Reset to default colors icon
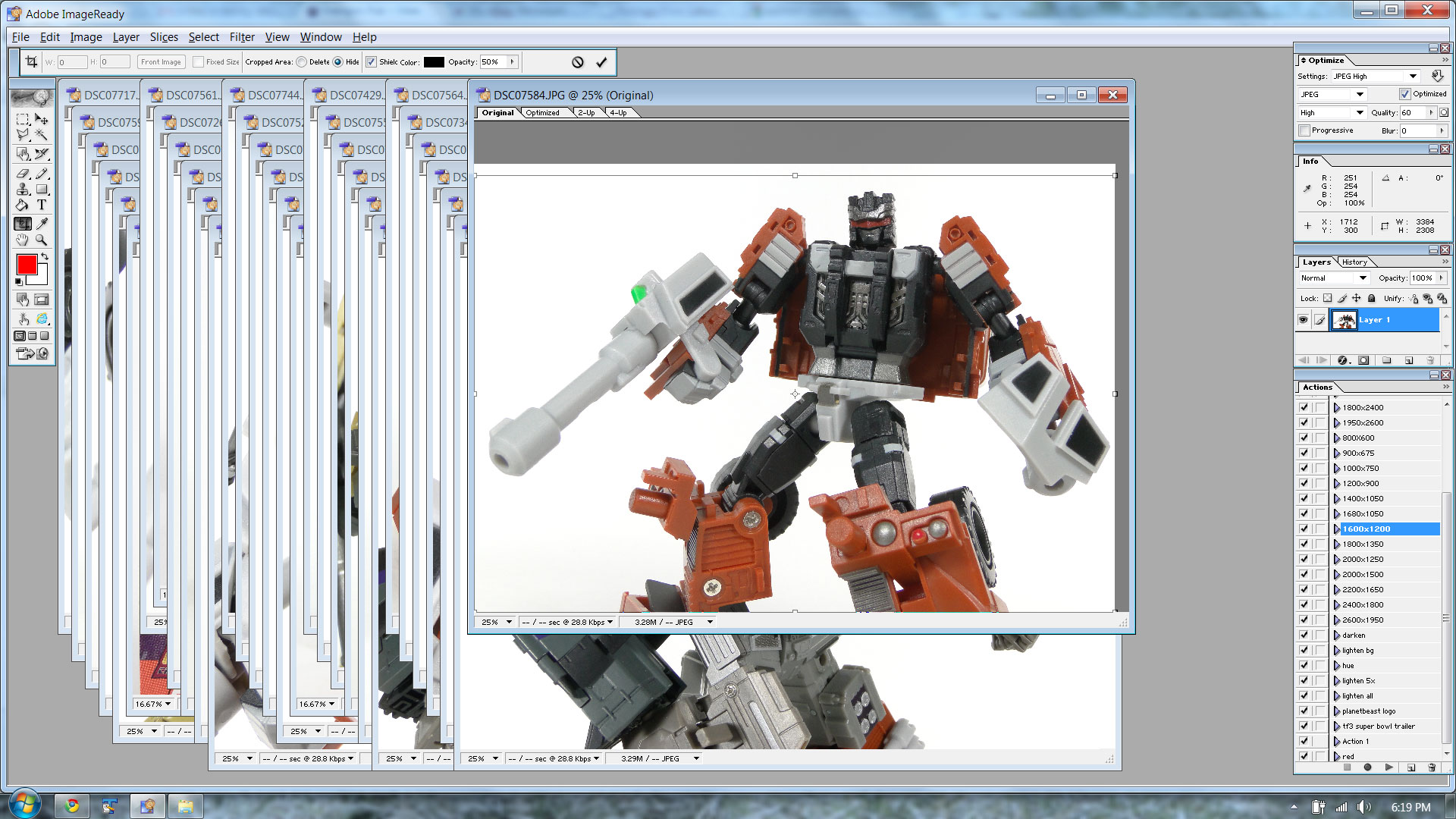 pos(19,282)
